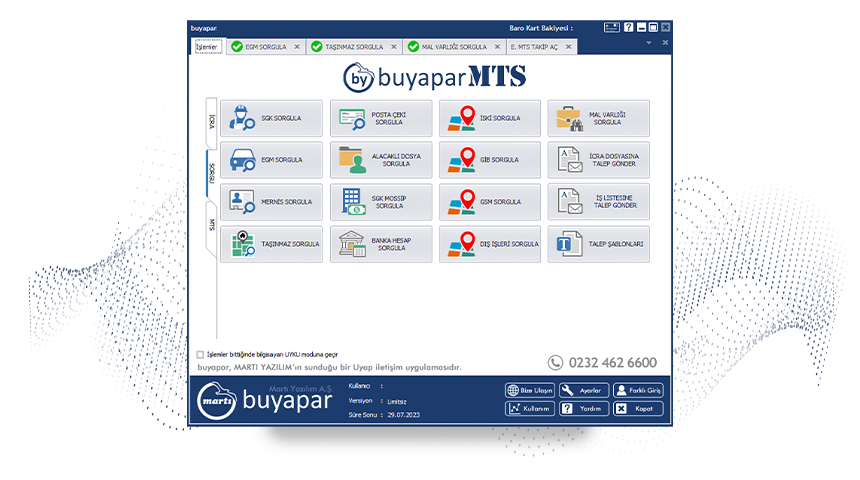Open the MAL VARLIĞI SORGULA briefcase tile
The height and width of the screenshot is (480, 860).
598,118
